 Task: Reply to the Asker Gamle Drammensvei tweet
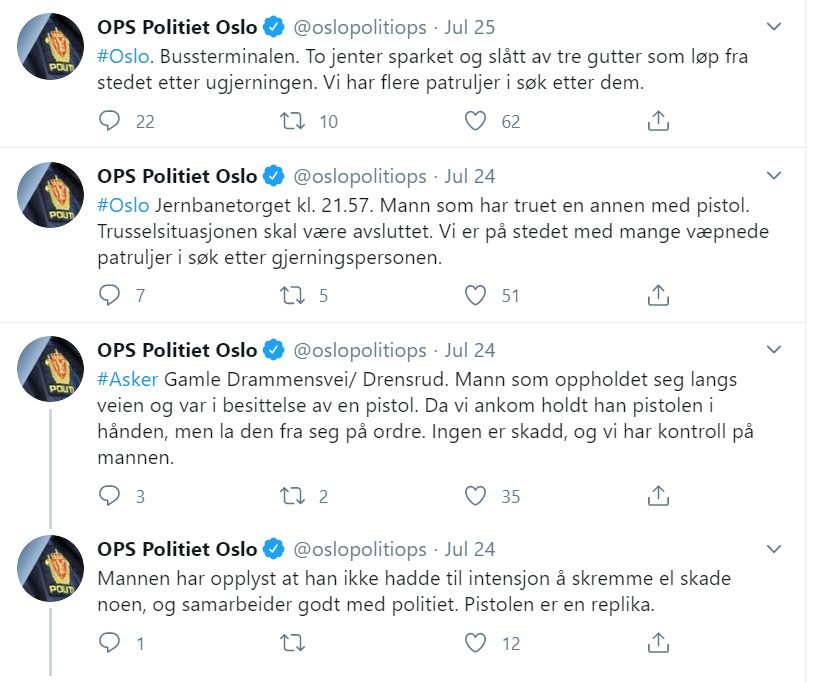pos(110,495)
